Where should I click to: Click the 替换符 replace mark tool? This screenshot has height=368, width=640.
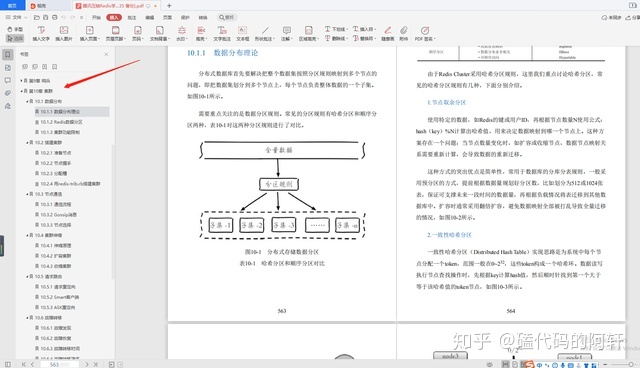click(364, 38)
